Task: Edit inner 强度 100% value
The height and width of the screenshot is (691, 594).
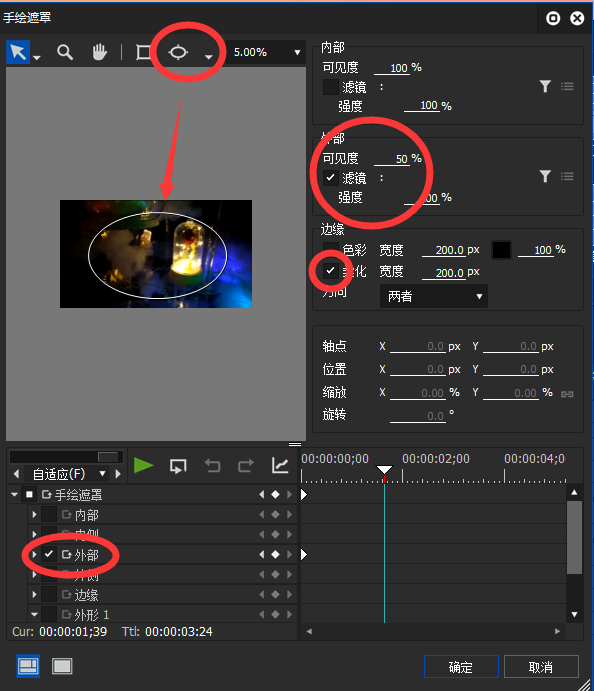Action: point(422,106)
